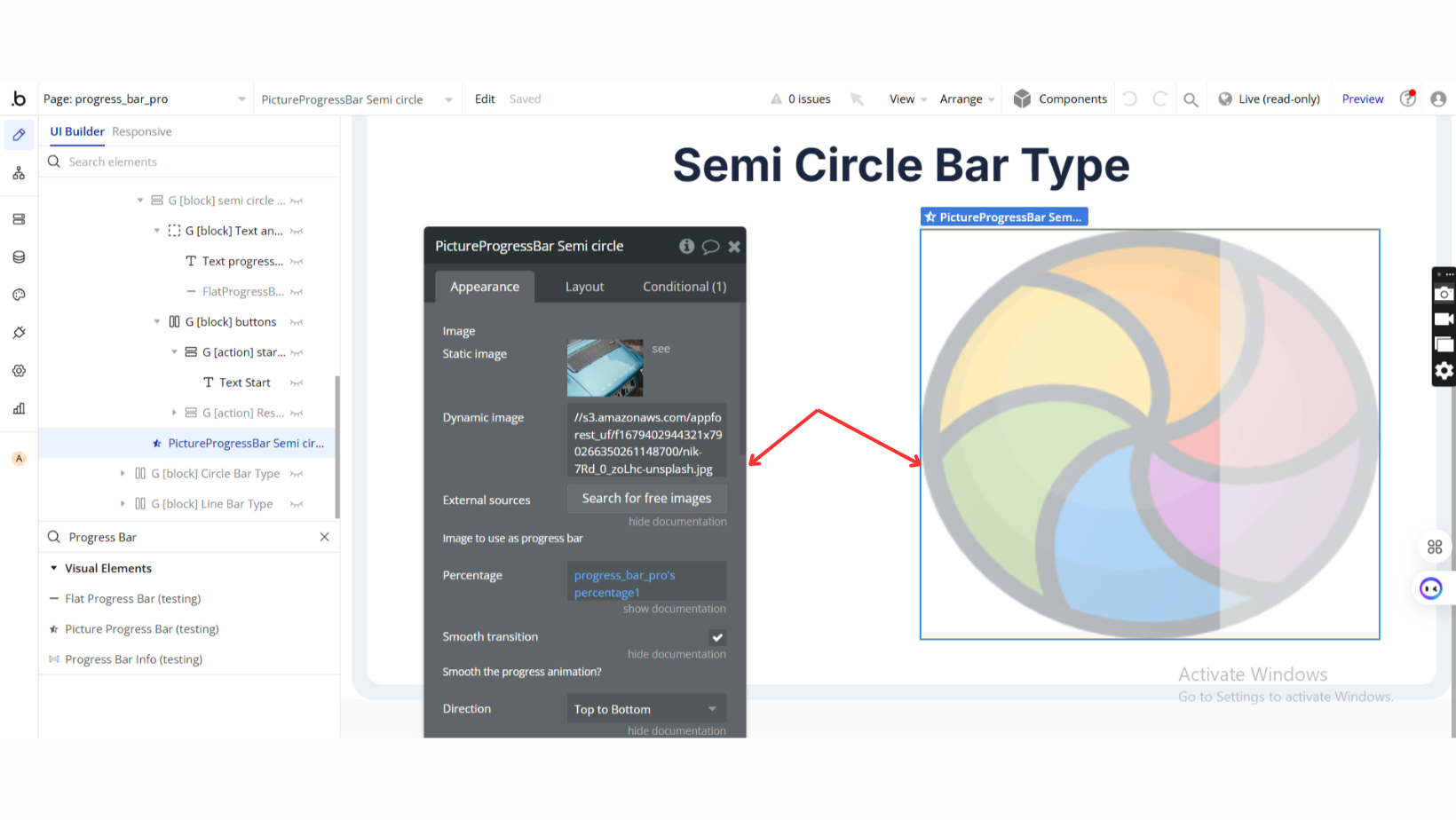Click the element picker cursor icon

tap(857, 99)
